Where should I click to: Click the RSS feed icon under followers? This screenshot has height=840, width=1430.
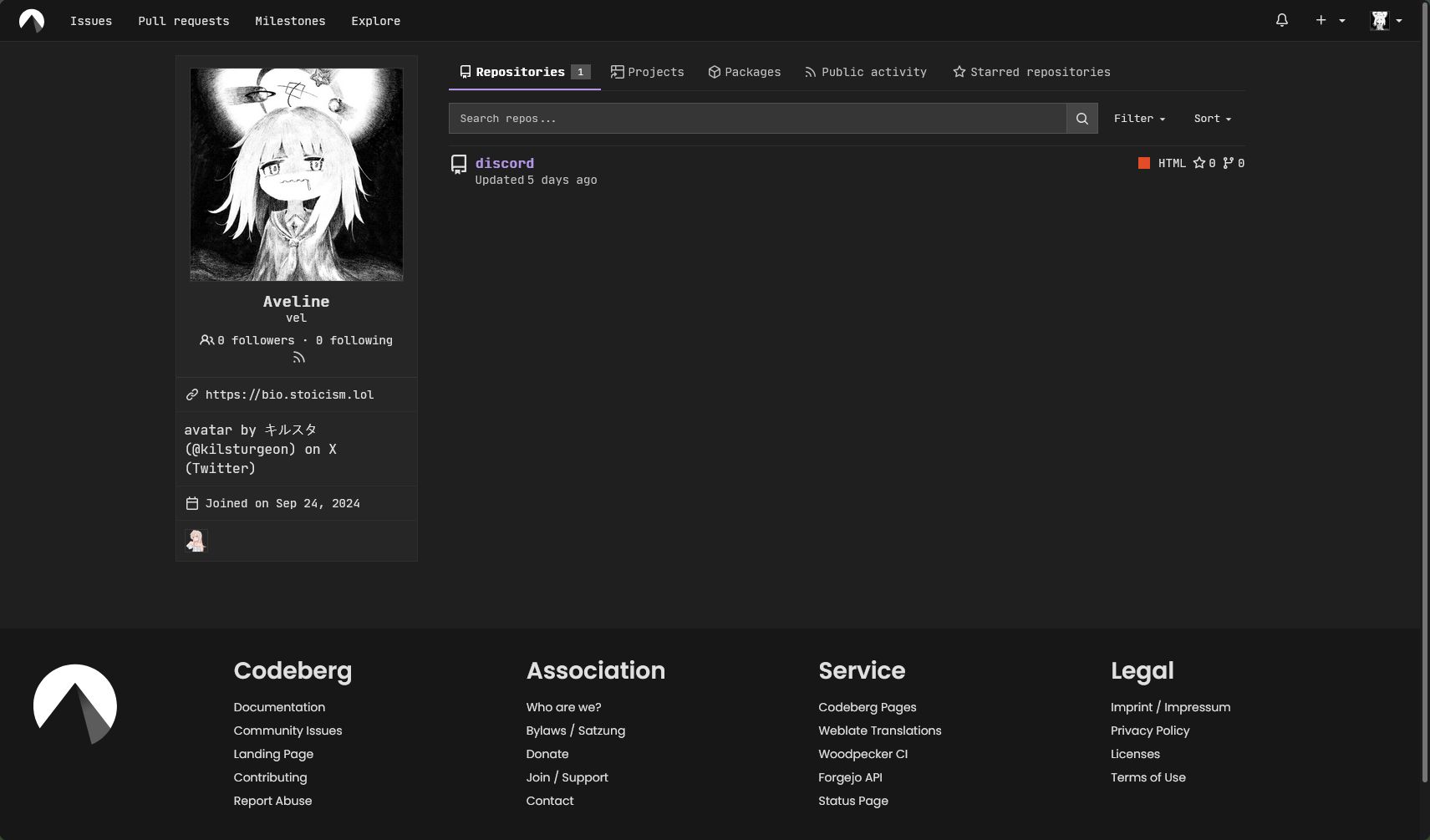coord(298,358)
